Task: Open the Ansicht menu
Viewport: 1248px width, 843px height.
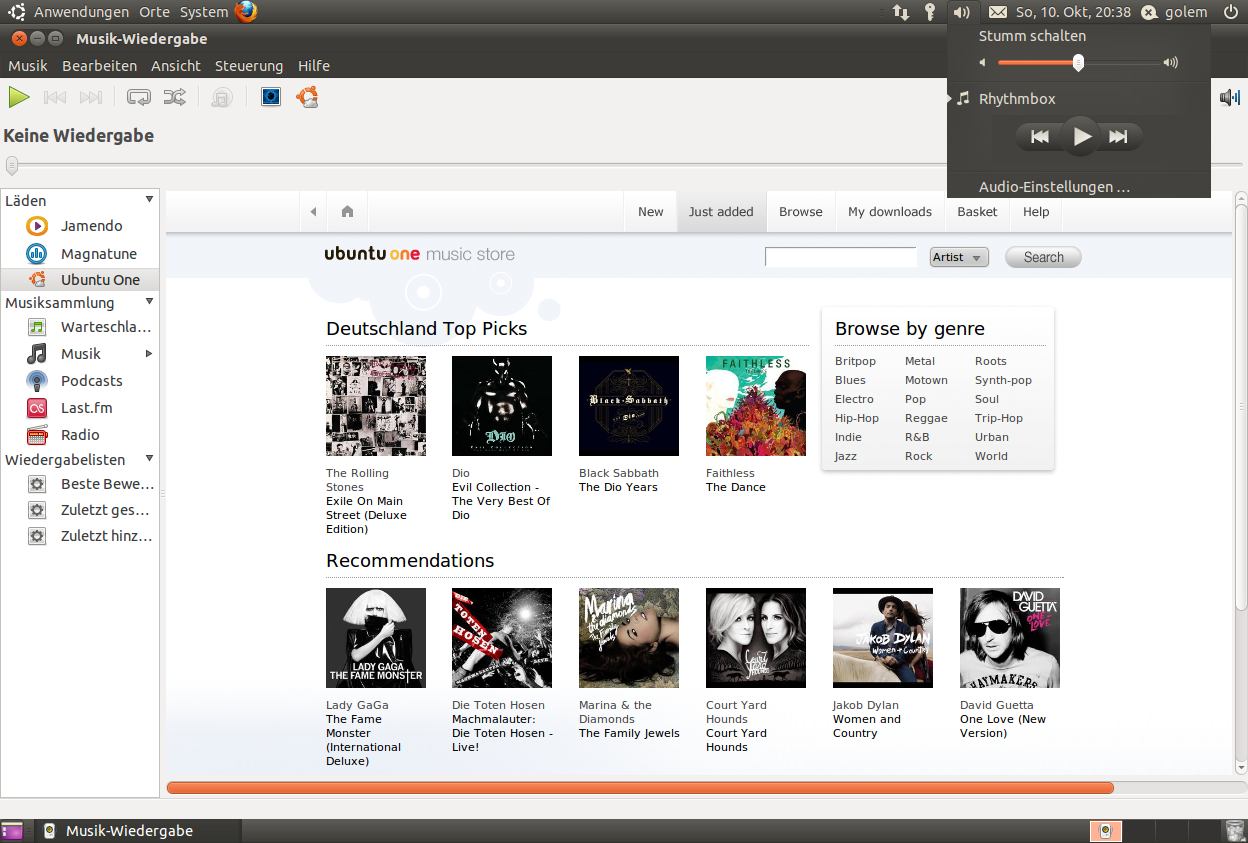Action: tap(176, 66)
